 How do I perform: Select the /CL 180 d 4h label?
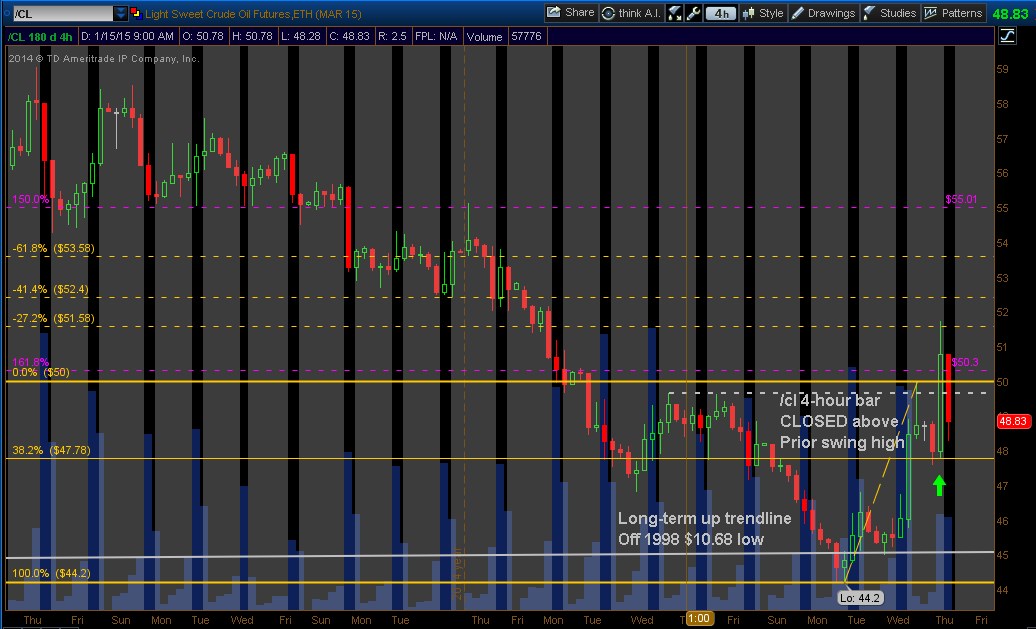pos(40,36)
